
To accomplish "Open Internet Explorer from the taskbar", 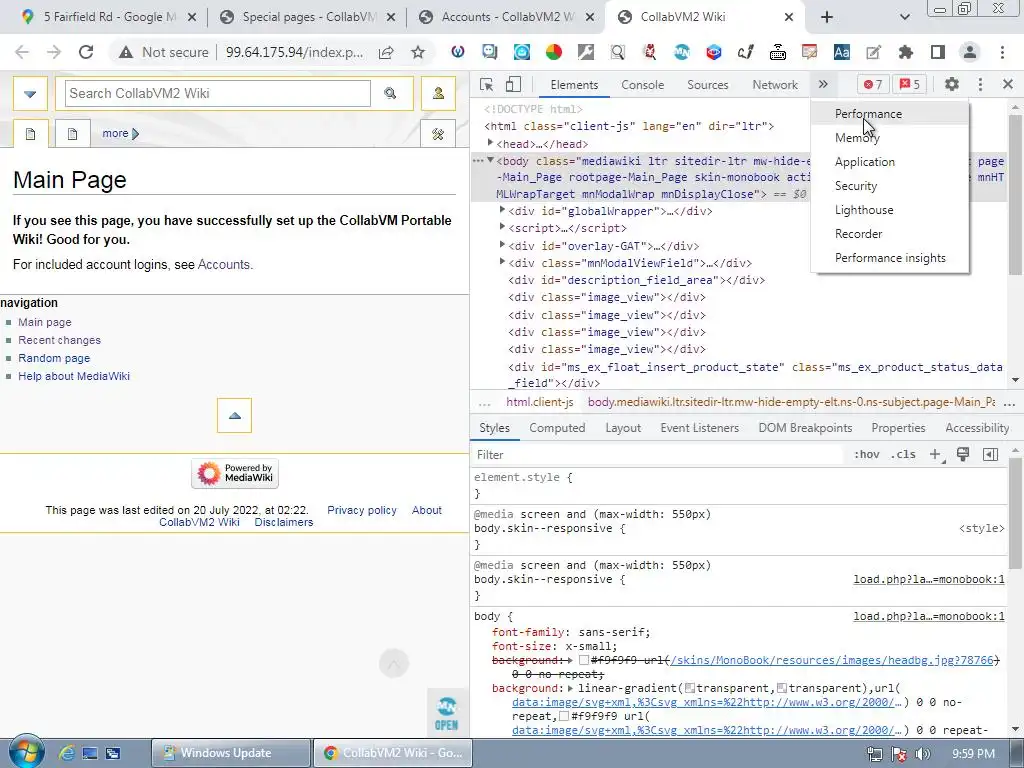I will click(67, 753).
